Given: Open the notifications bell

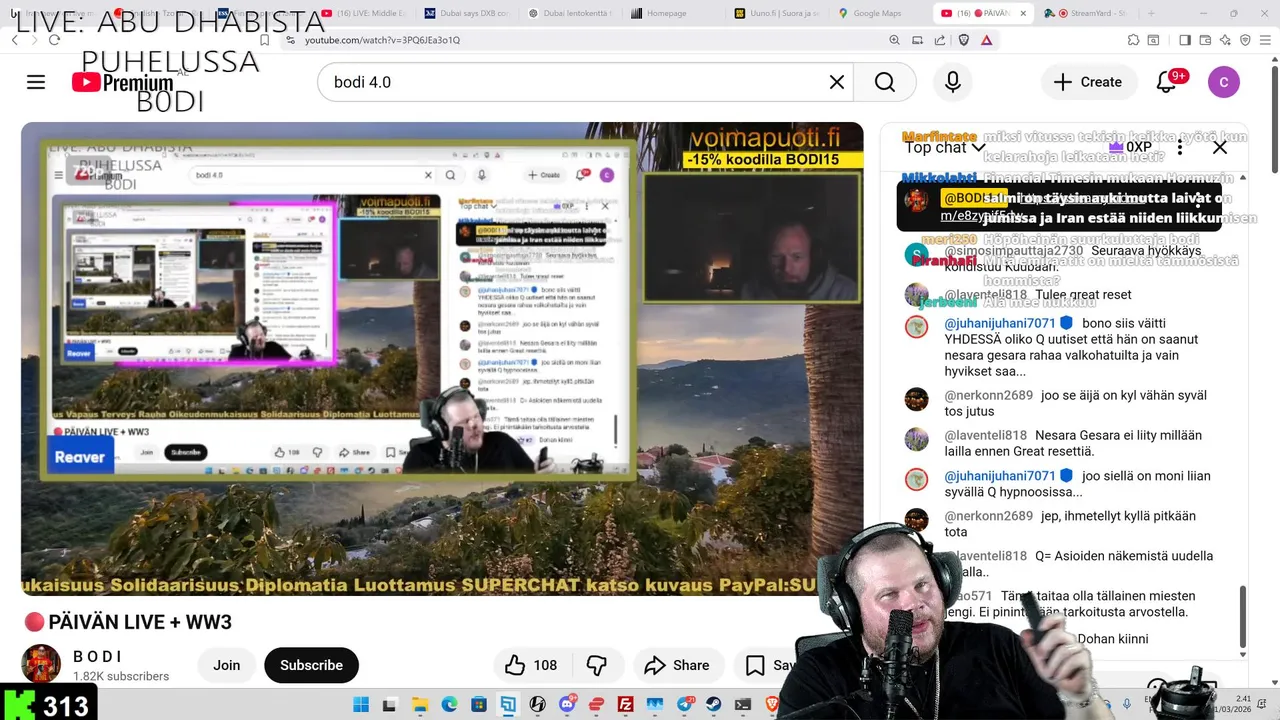Looking at the screenshot, I should [x=1166, y=82].
